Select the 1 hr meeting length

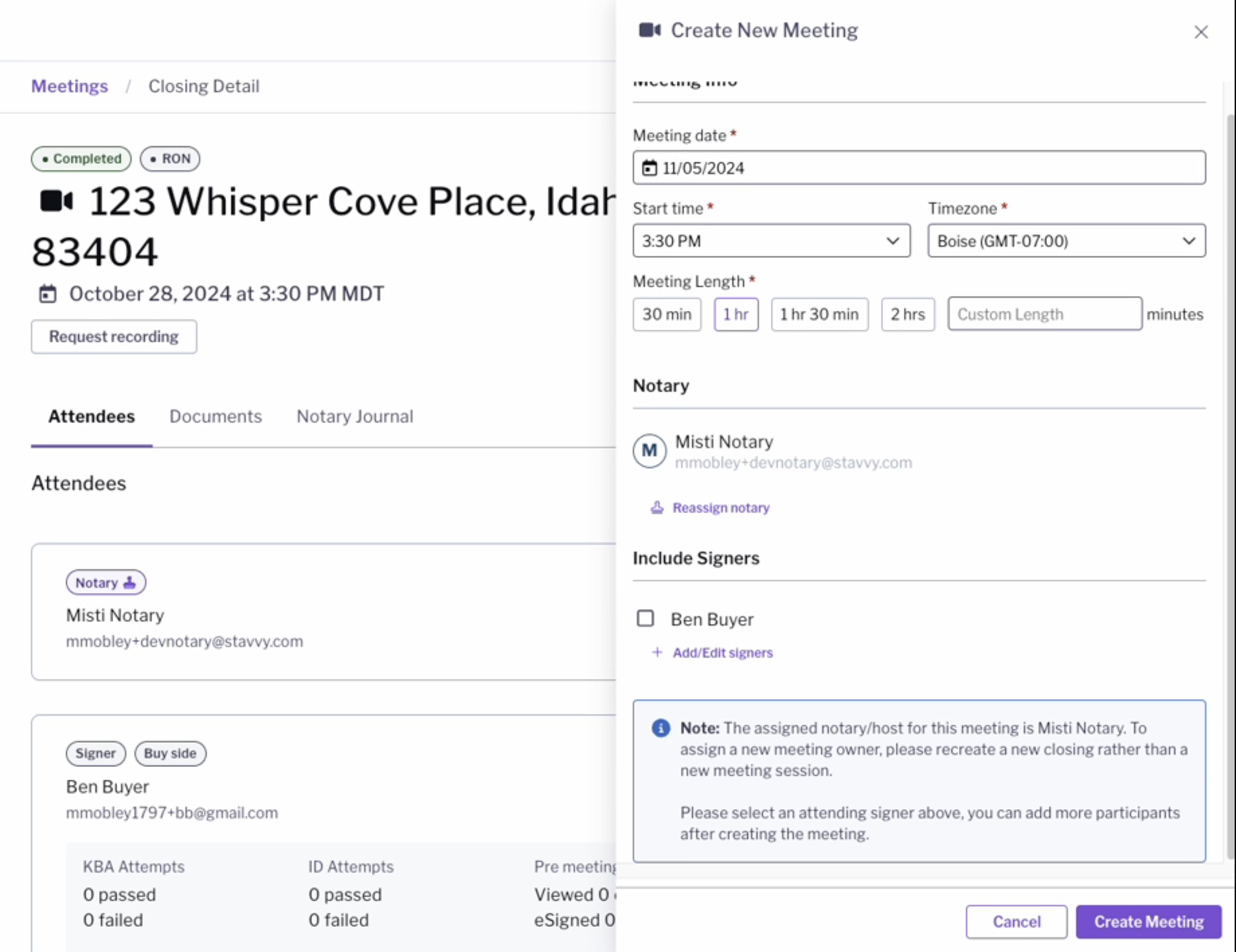736,314
